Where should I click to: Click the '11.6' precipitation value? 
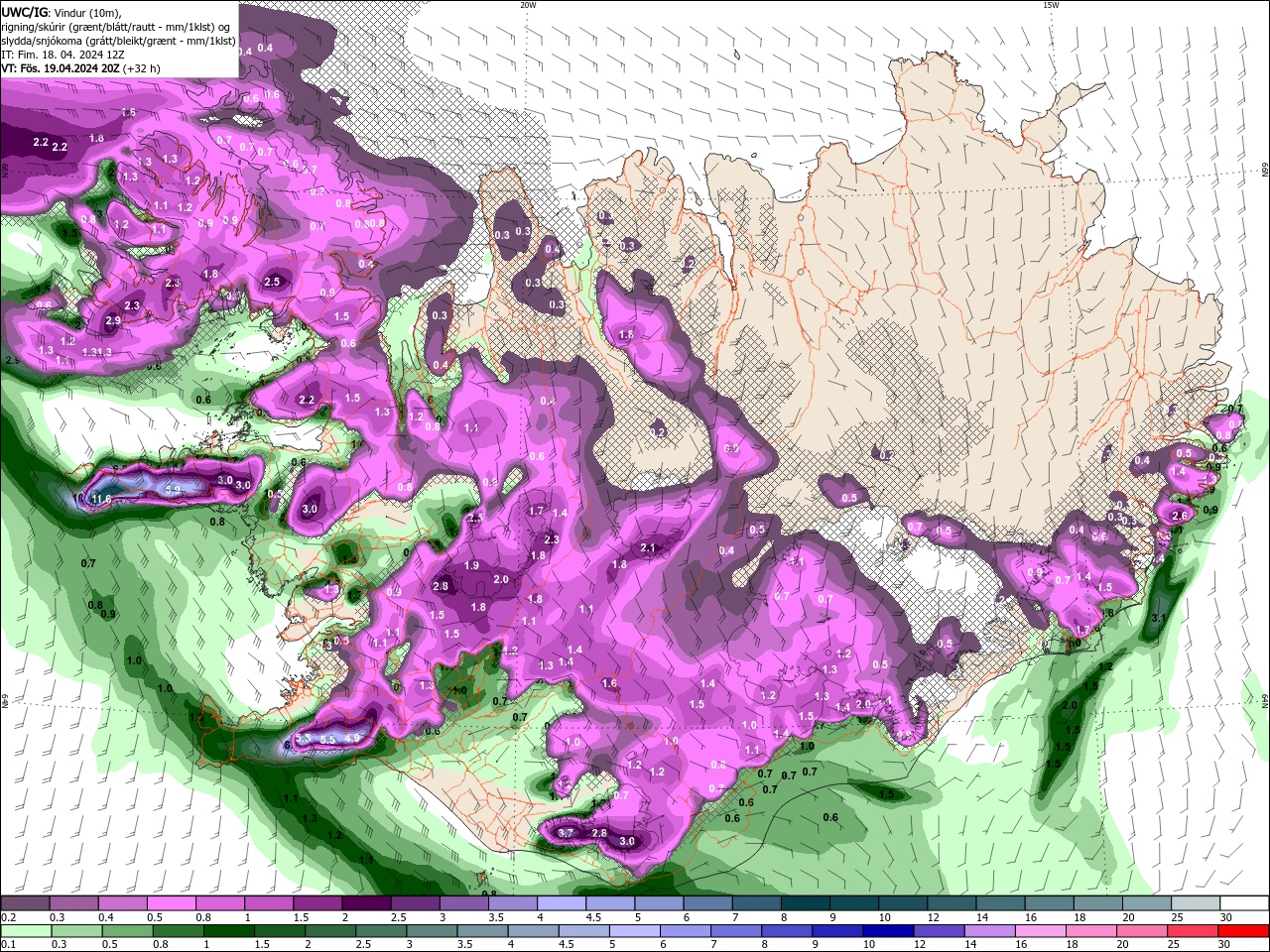click(101, 499)
